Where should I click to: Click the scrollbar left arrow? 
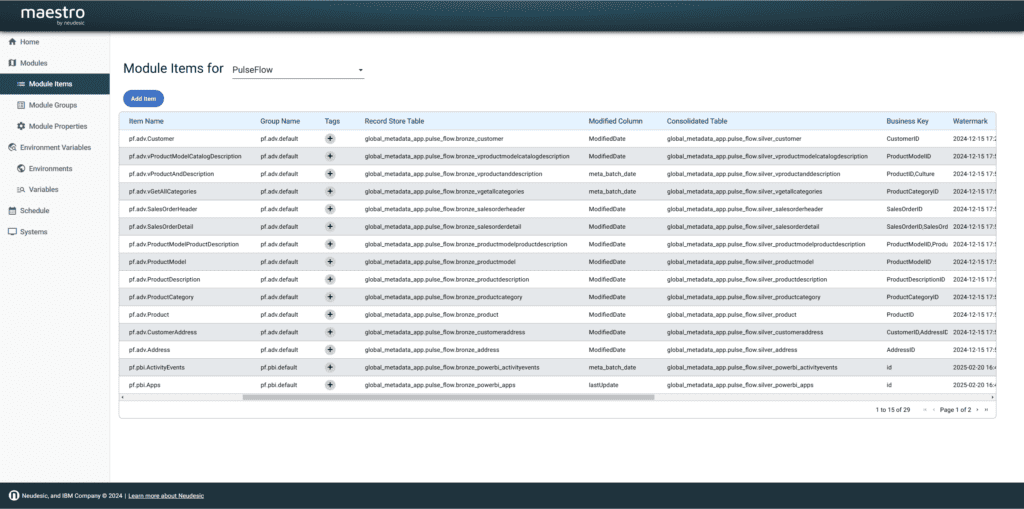click(x=122, y=397)
